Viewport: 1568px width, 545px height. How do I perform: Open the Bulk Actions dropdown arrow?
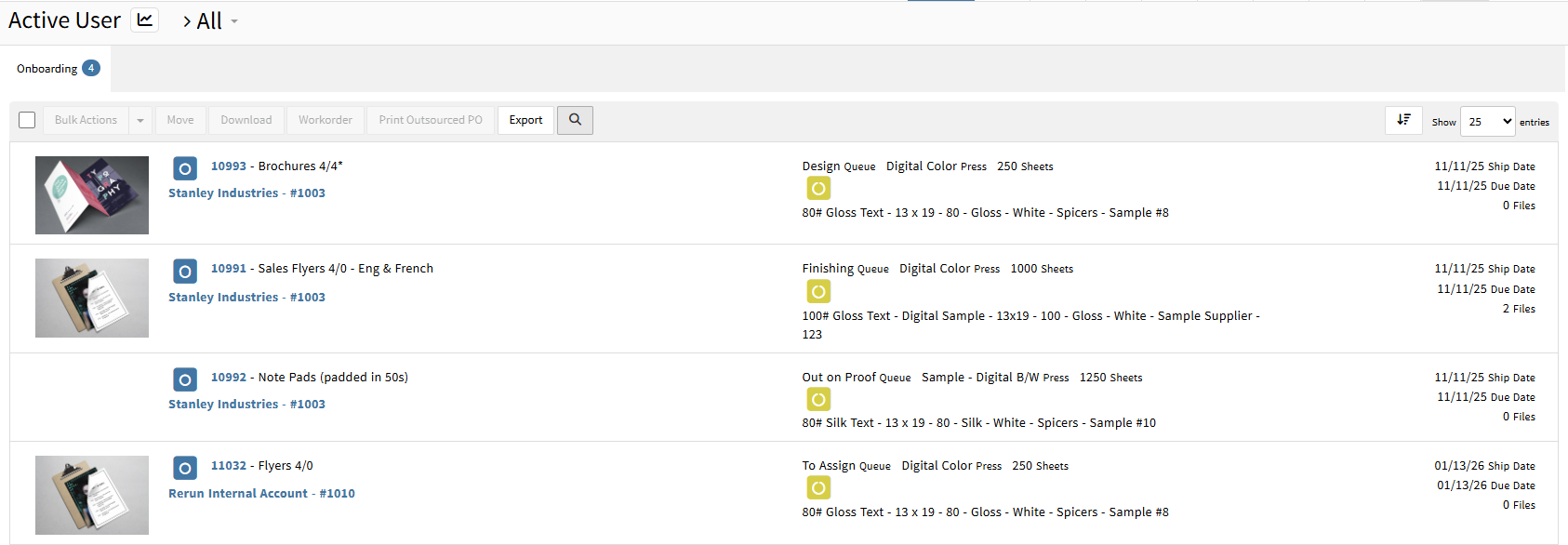(140, 120)
